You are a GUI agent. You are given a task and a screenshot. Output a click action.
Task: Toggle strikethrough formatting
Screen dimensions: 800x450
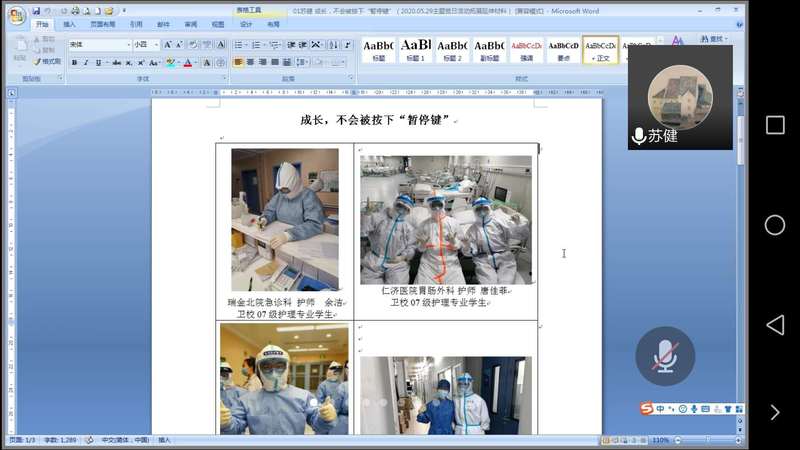click(x=117, y=63)
